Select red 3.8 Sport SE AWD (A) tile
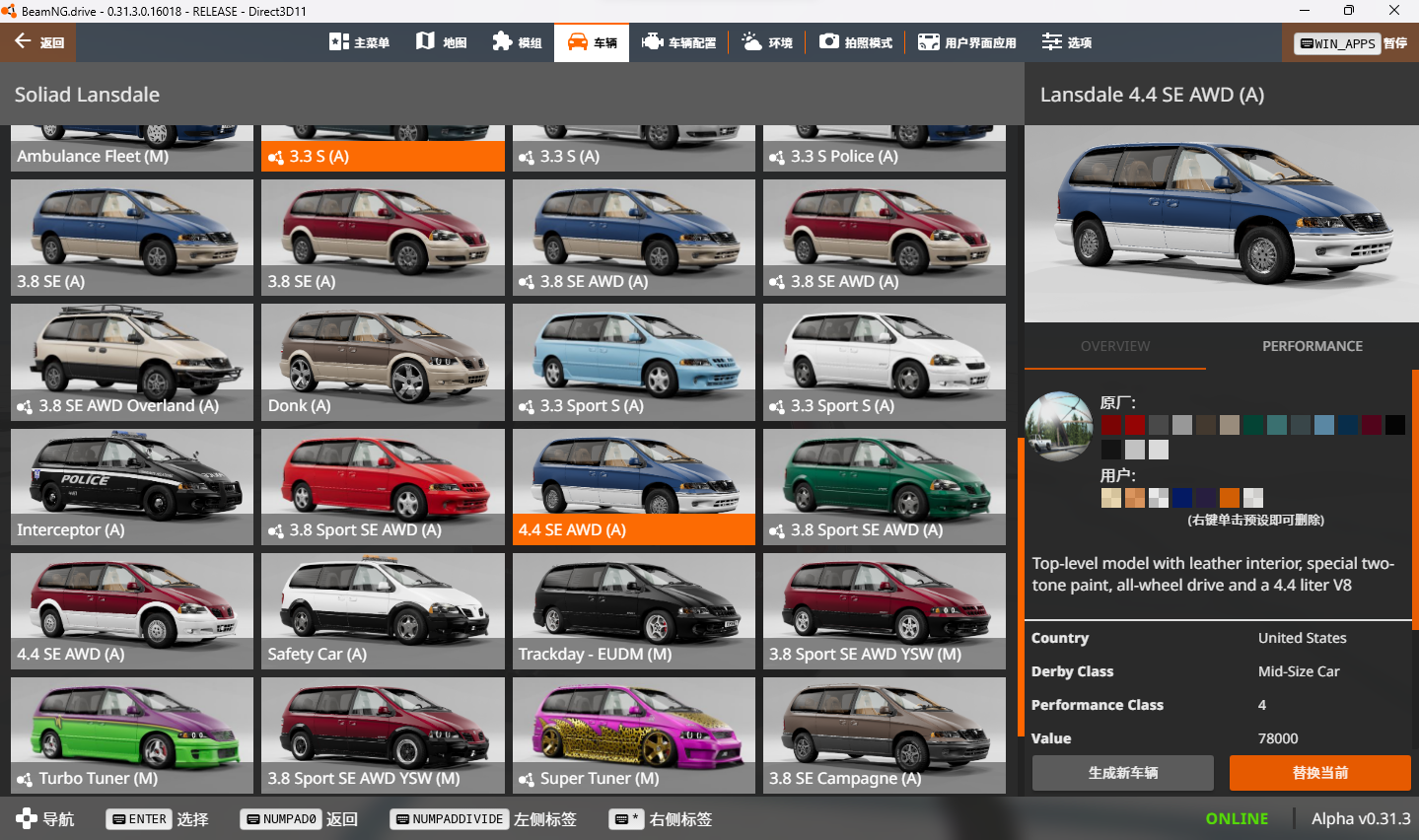Viewport: 1419px width, 840px height. point(383,487)
